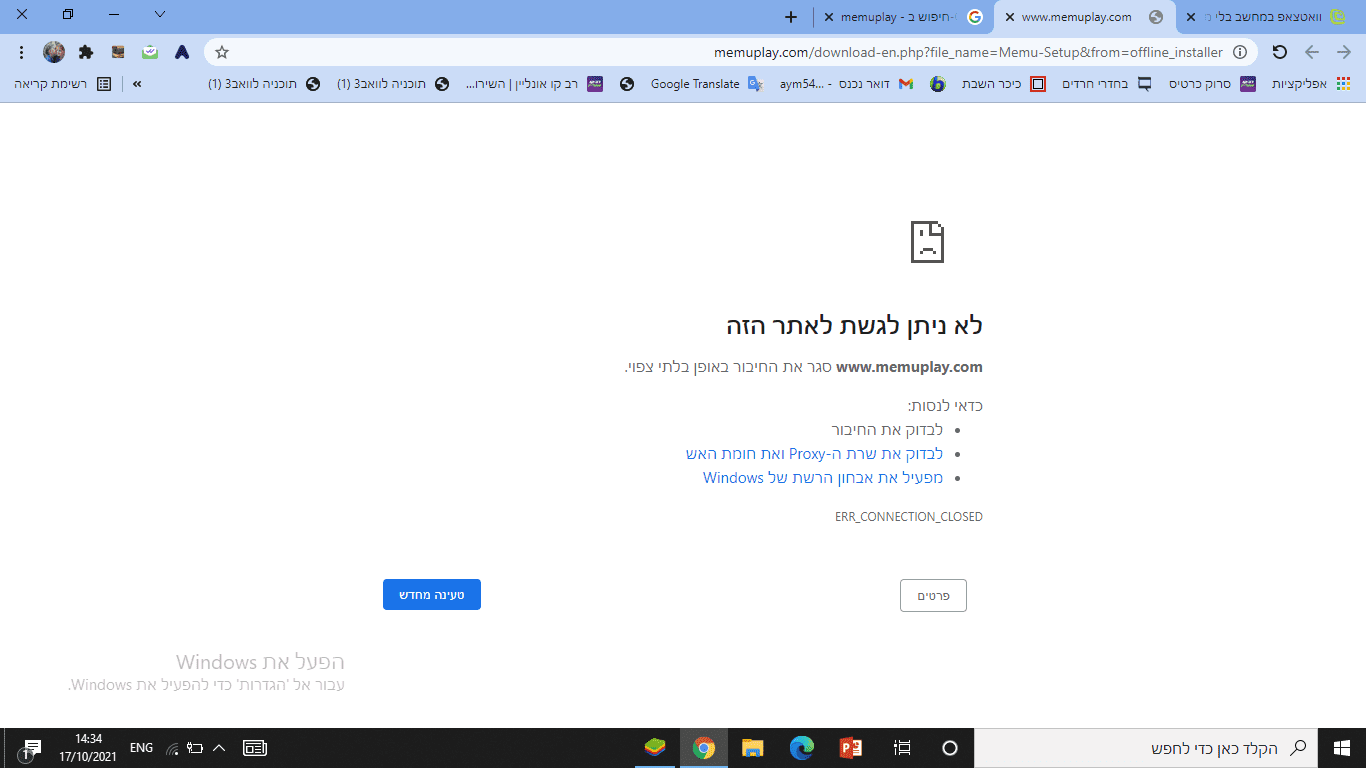Open Microsoft Edge from the taskbar
1366x768 pixels.
coord(802,747)
